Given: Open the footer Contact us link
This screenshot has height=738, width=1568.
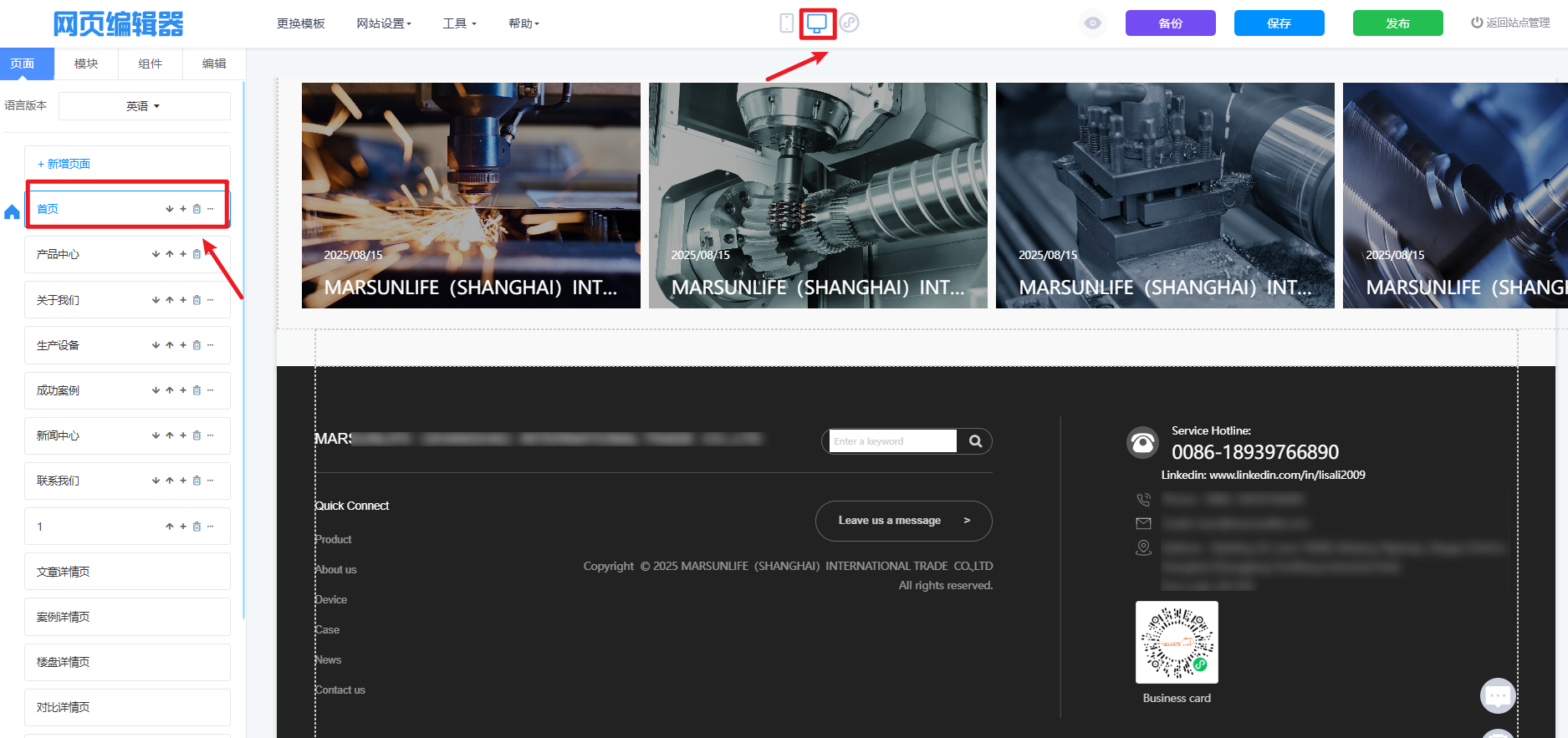Looking at the screenshot, I should click(340, 690).
